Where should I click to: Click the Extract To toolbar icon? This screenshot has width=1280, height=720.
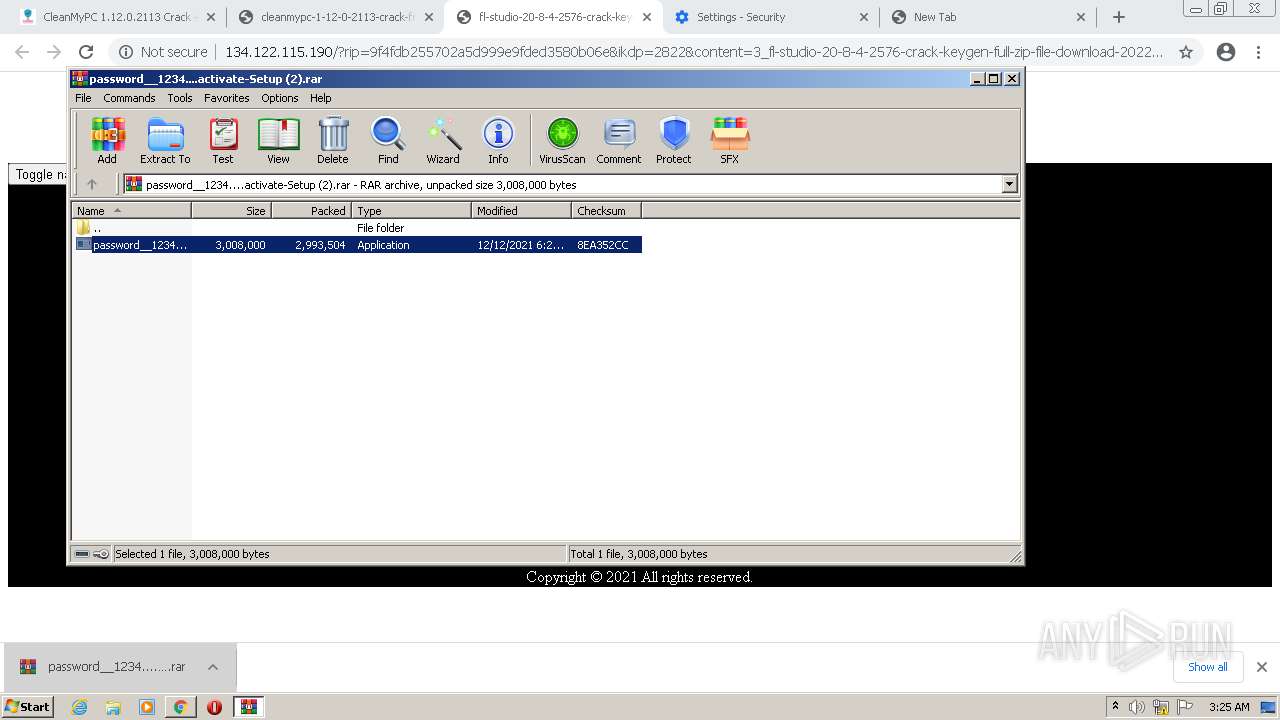pos(165,140)
